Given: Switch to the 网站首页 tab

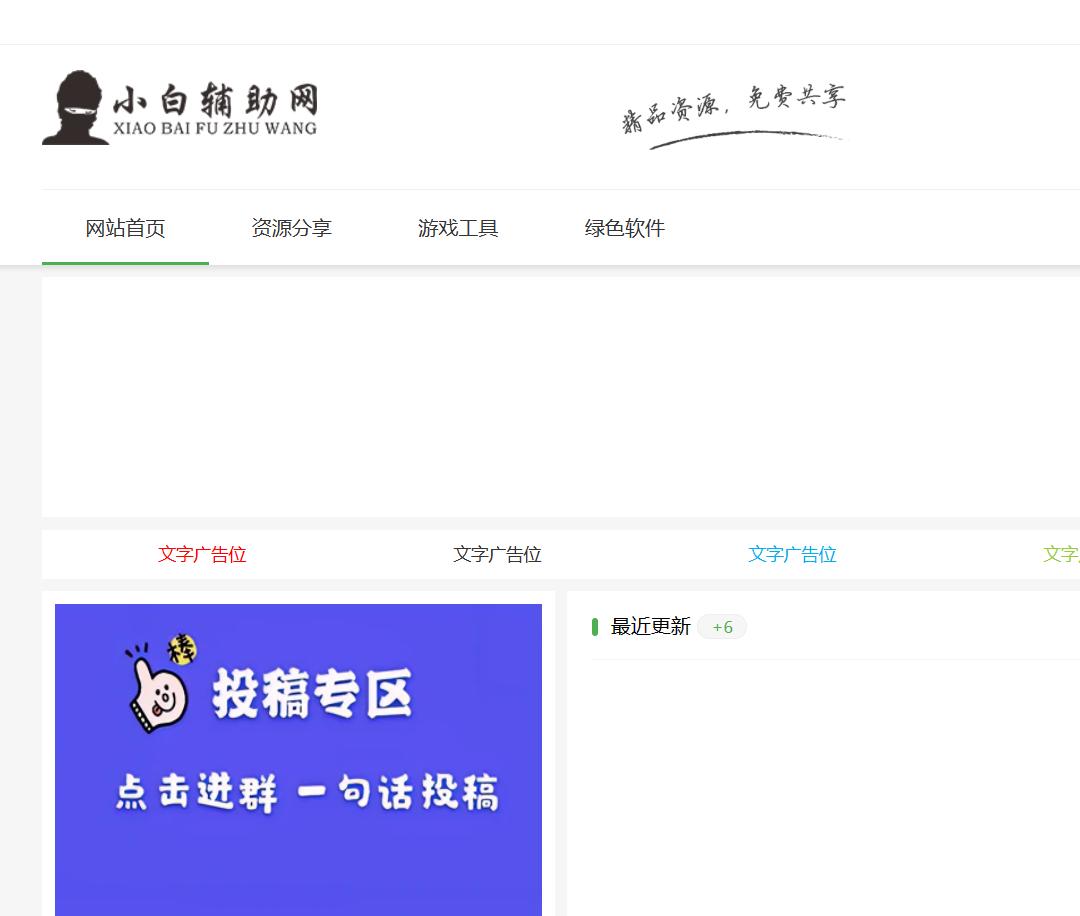Looking at the screenshot, I should click(125, 228).
